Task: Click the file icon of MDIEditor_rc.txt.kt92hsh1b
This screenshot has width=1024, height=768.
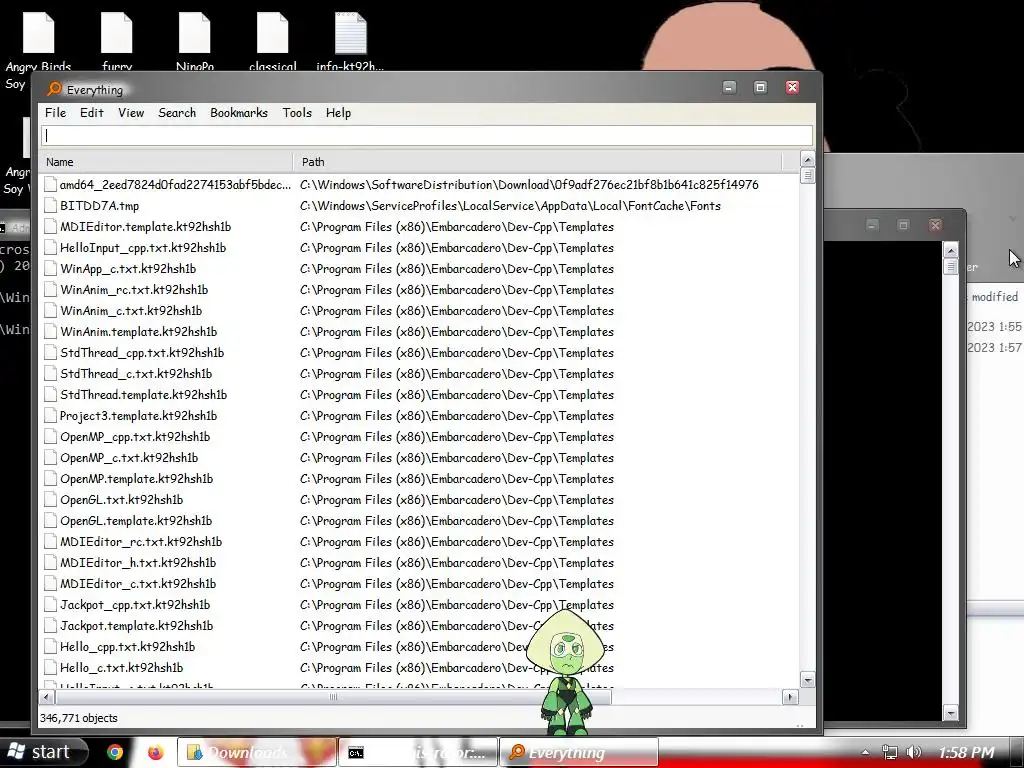Action: [50, 541]
